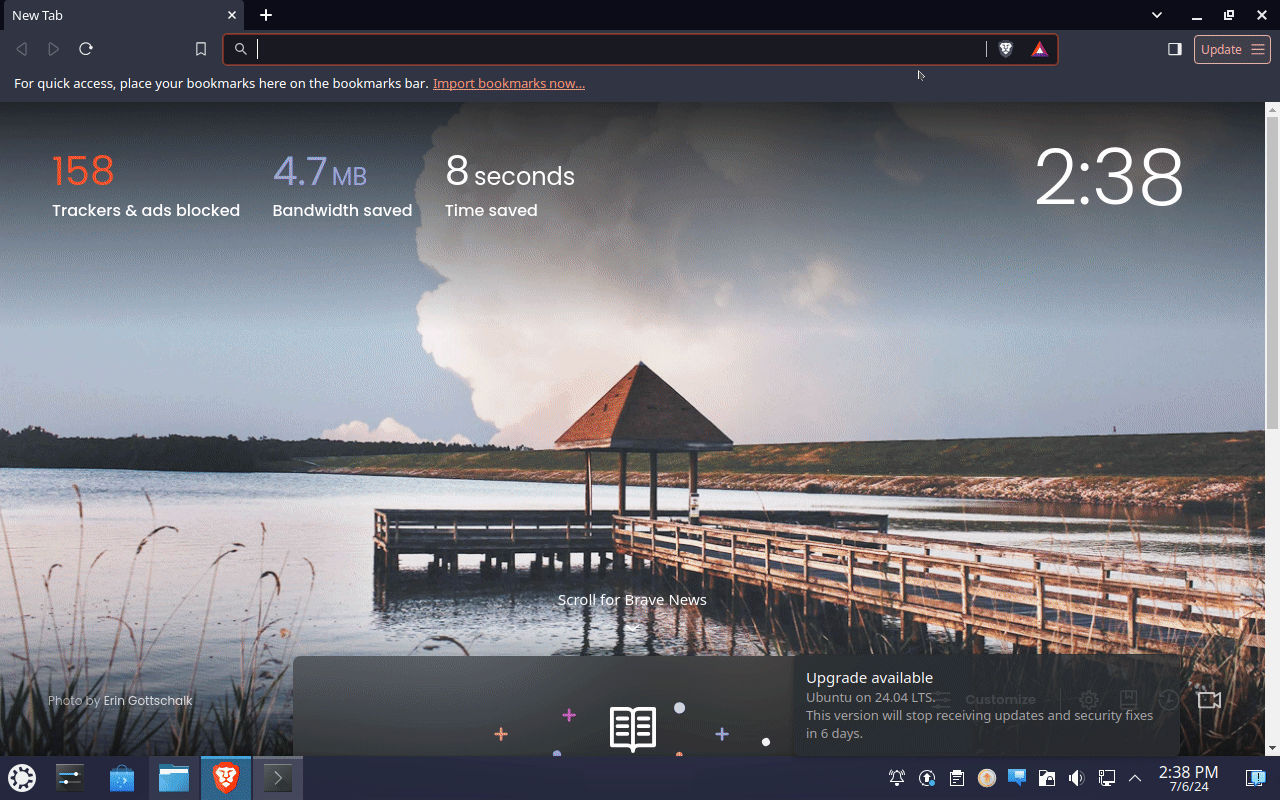Open the Brave main menu via Update button
This screenshot has height=800, width=1280.
pos(1231,49)
